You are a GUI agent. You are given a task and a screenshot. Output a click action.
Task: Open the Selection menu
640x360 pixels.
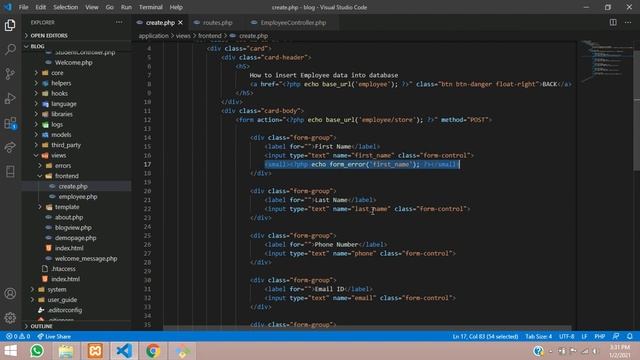click(65, 7)
